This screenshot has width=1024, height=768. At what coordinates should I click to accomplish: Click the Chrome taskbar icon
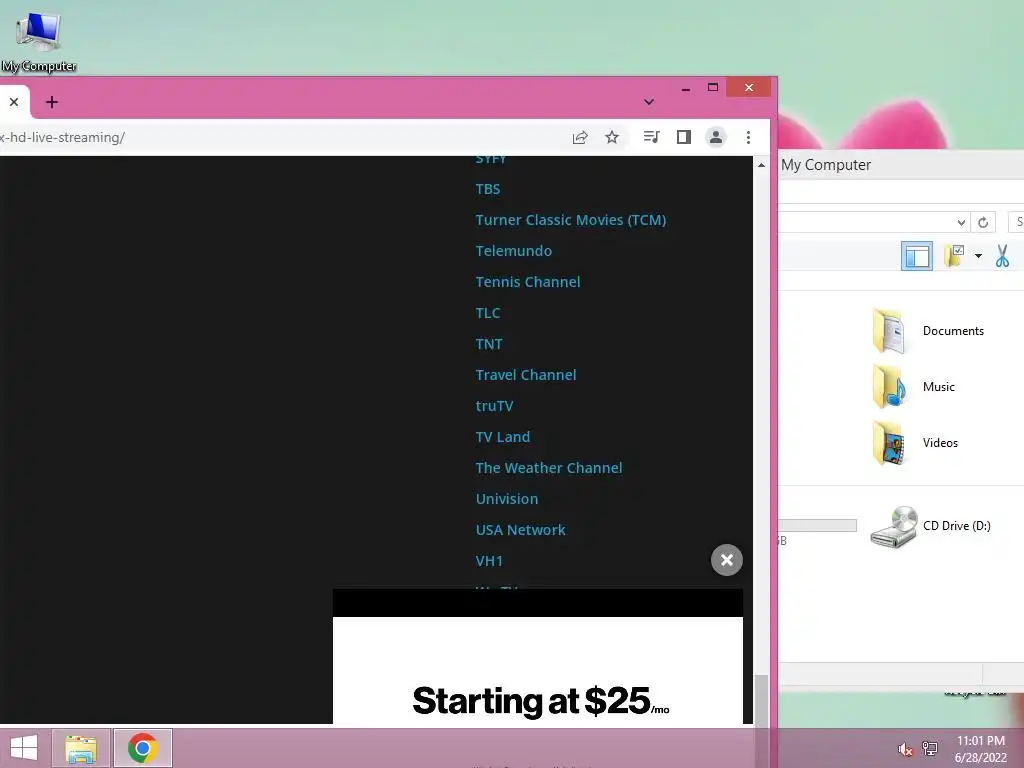(x=143, y=748)
